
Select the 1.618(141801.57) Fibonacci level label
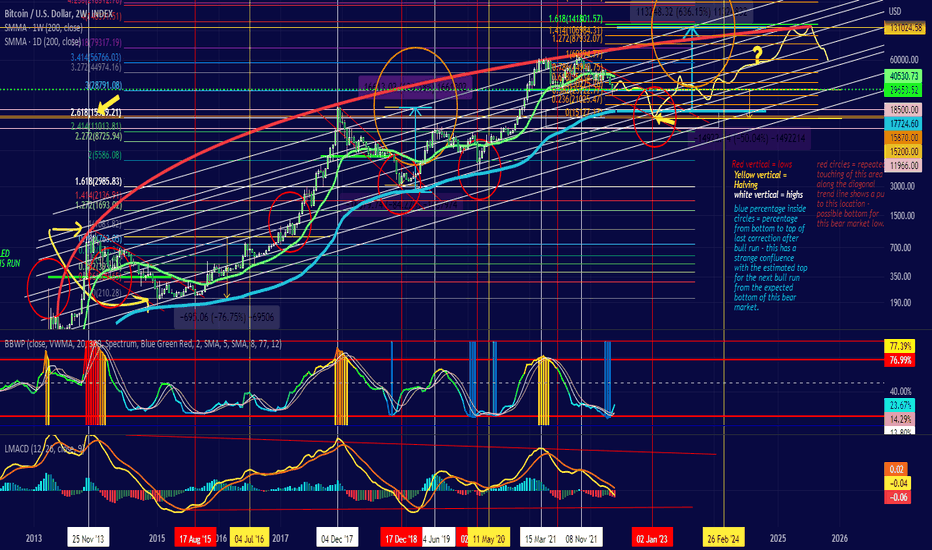click(575, 19)
